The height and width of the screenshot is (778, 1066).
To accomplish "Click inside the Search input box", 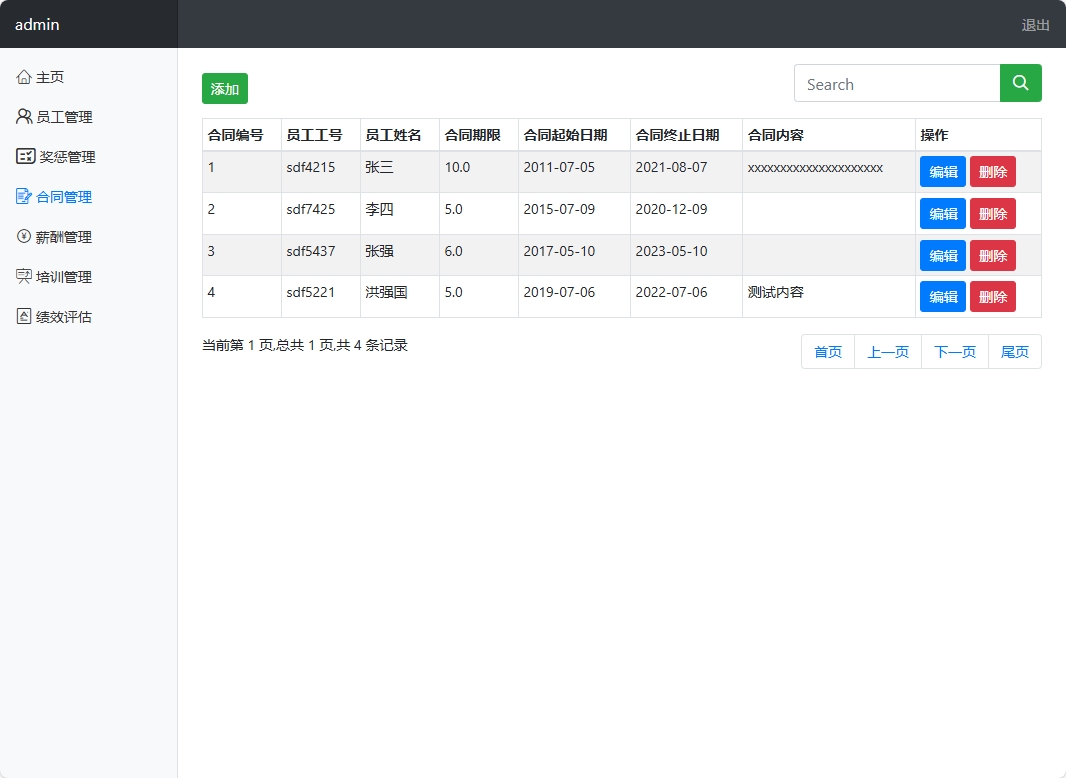I will pyautogui.click(x=890, y=84).
